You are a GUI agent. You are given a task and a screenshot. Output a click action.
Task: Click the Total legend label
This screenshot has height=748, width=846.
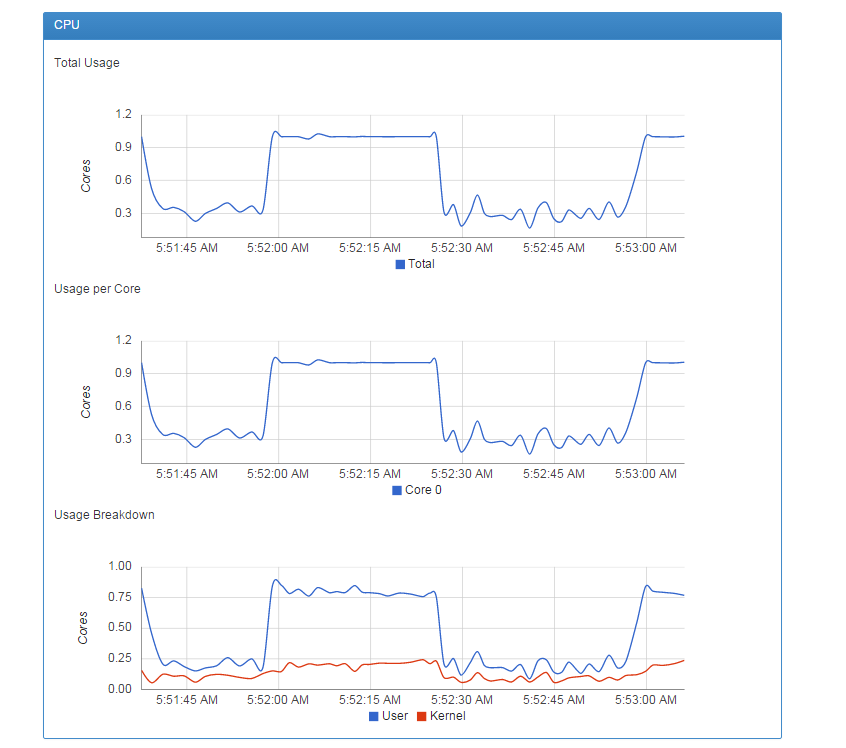click(421, 264)
